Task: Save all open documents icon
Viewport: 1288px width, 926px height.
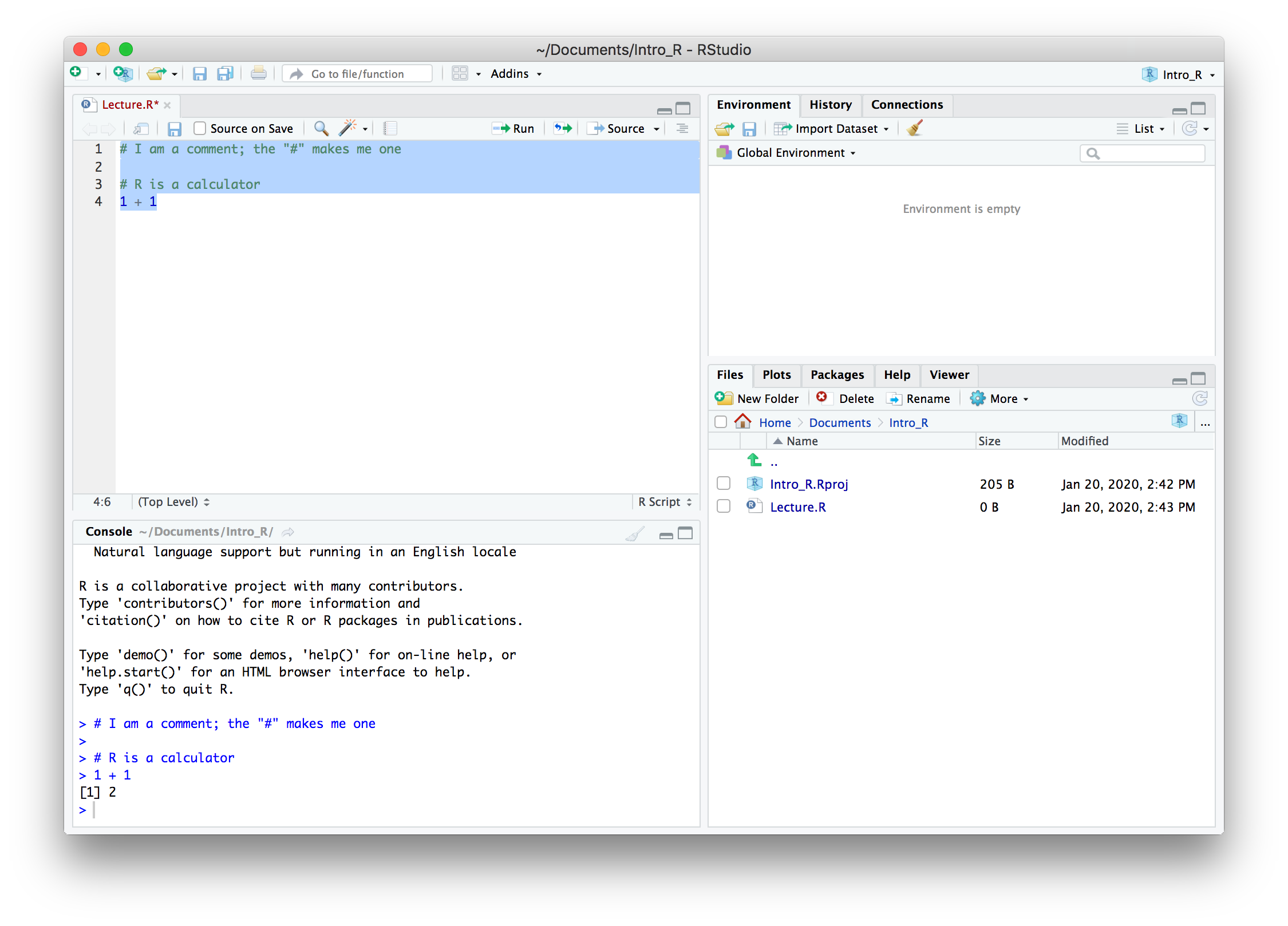Action: [225, 74]
